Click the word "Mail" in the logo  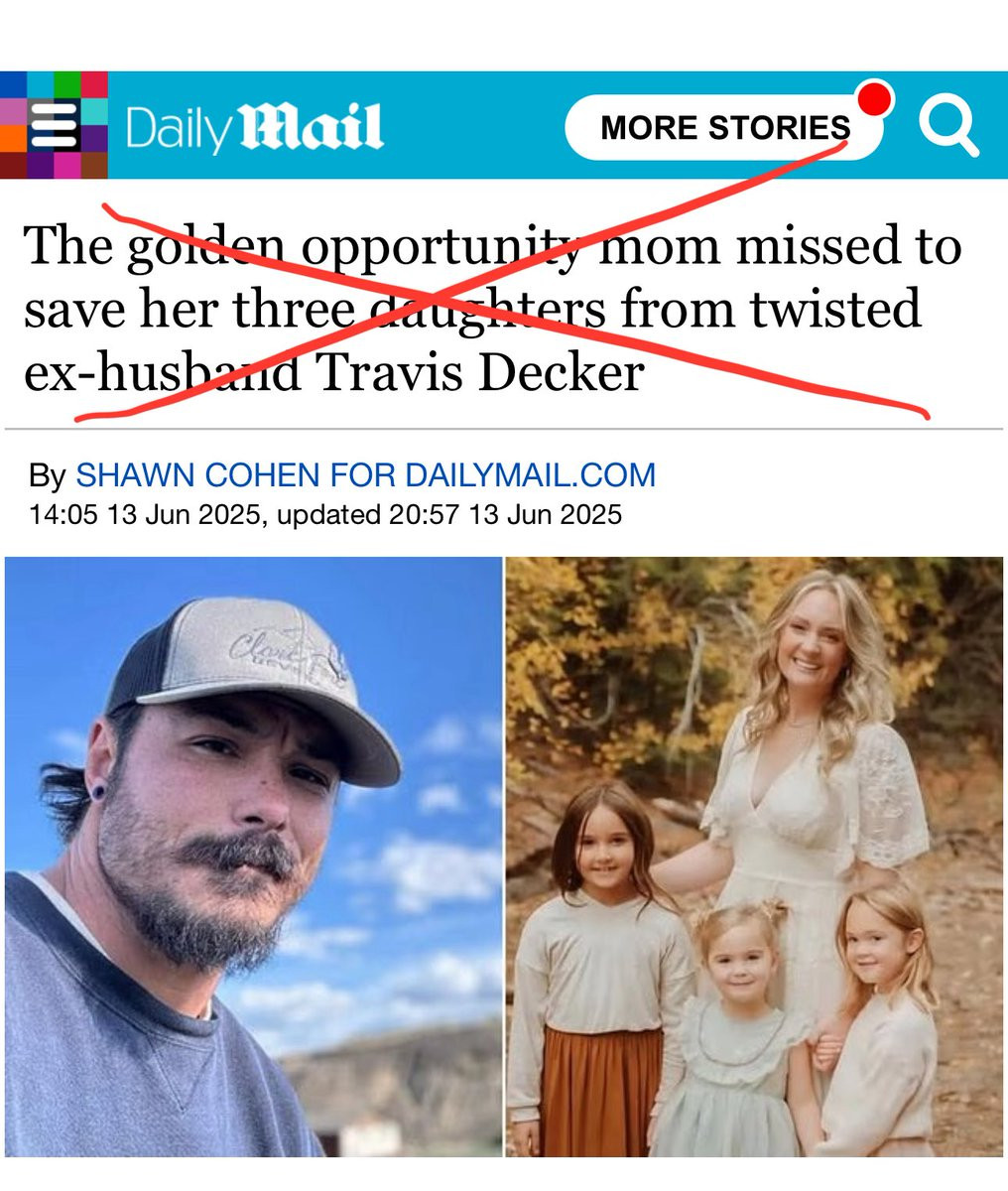click(313, 128)
